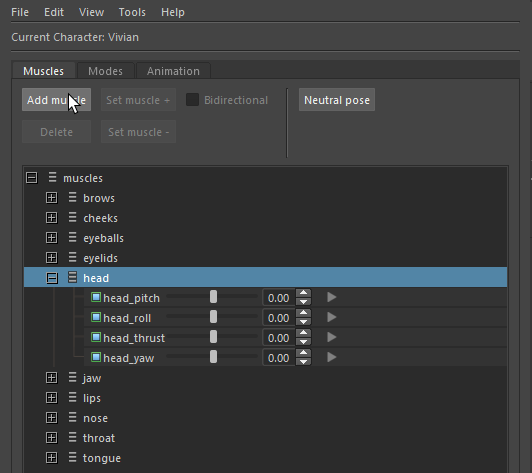Click the play arrow for head_pitch

(x=331, y=298)
